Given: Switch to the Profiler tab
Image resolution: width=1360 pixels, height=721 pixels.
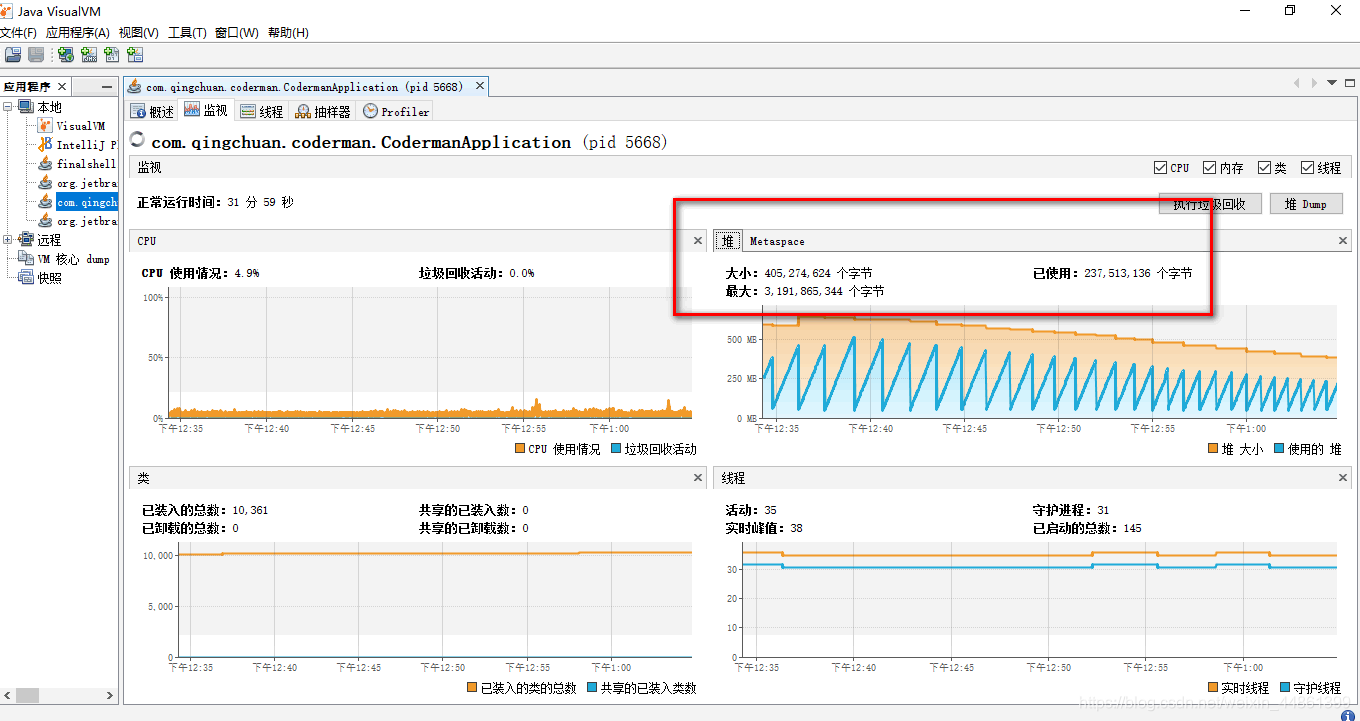Looking at the screenshot, I should coord(396,111).
